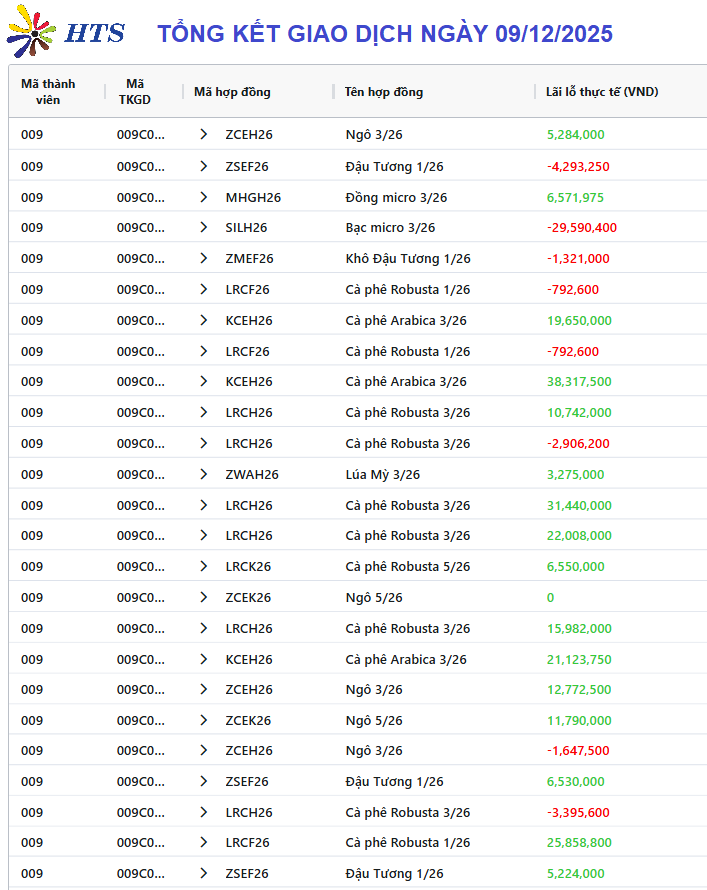Viewport: 707px width, 890px height.
Task: Expand the MHGH26 contract row
Action: 204,197
